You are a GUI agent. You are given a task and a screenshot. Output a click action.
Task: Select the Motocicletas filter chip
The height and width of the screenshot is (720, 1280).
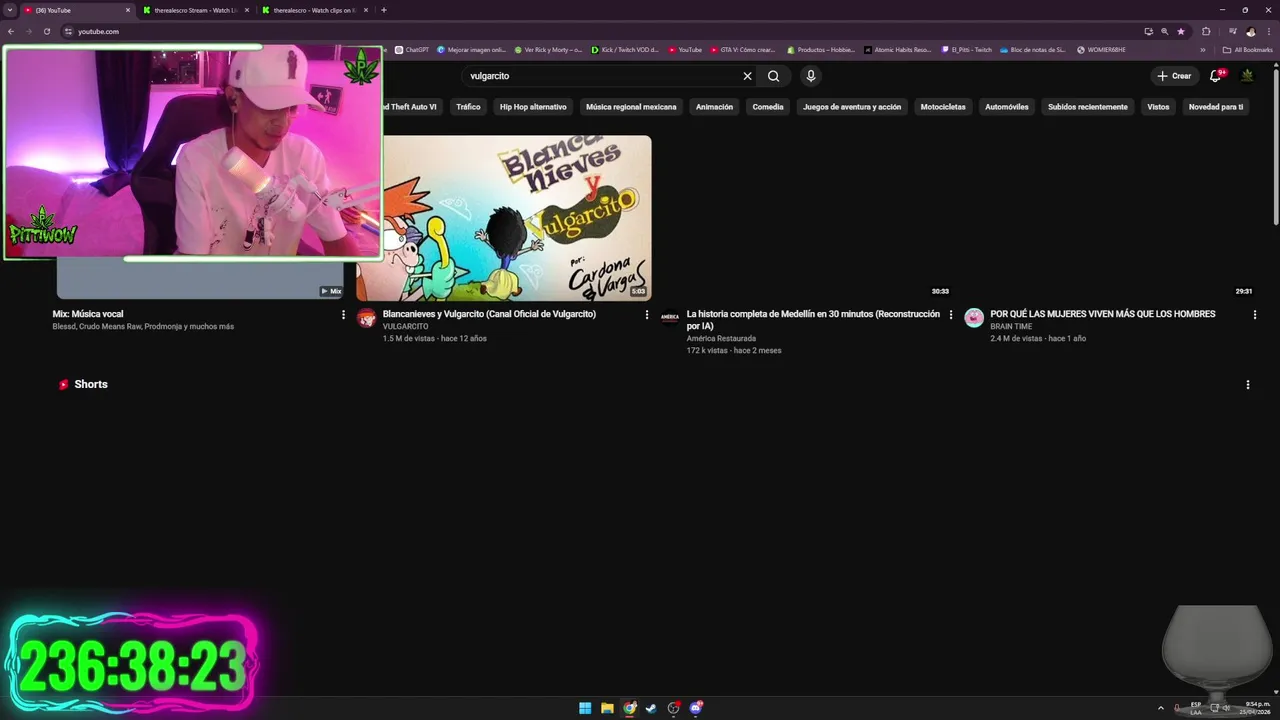[943, 107]
